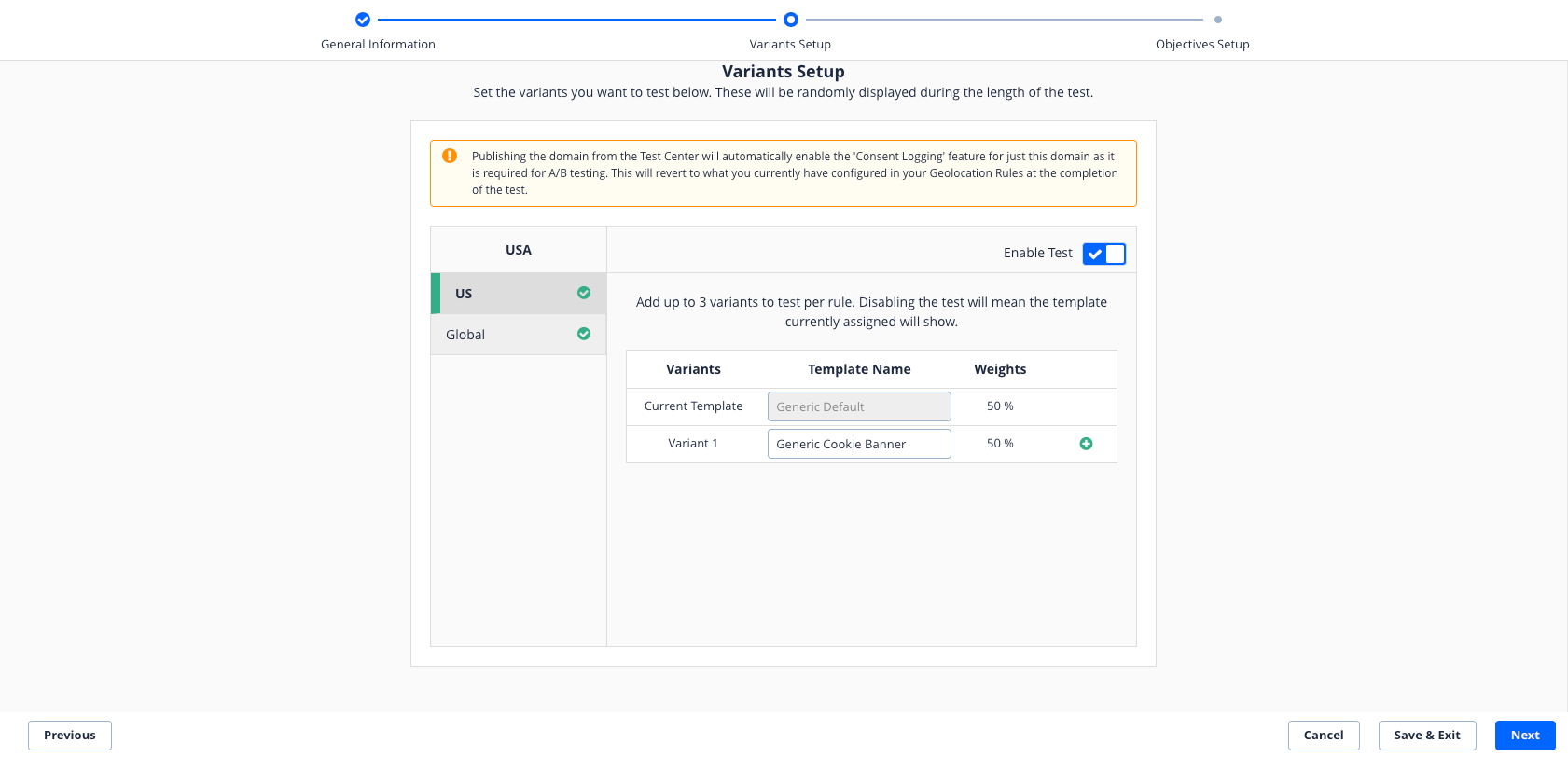Click the completed General Information step icon
This screenshot has width=1568, height=757.
(x=363, y=20)
